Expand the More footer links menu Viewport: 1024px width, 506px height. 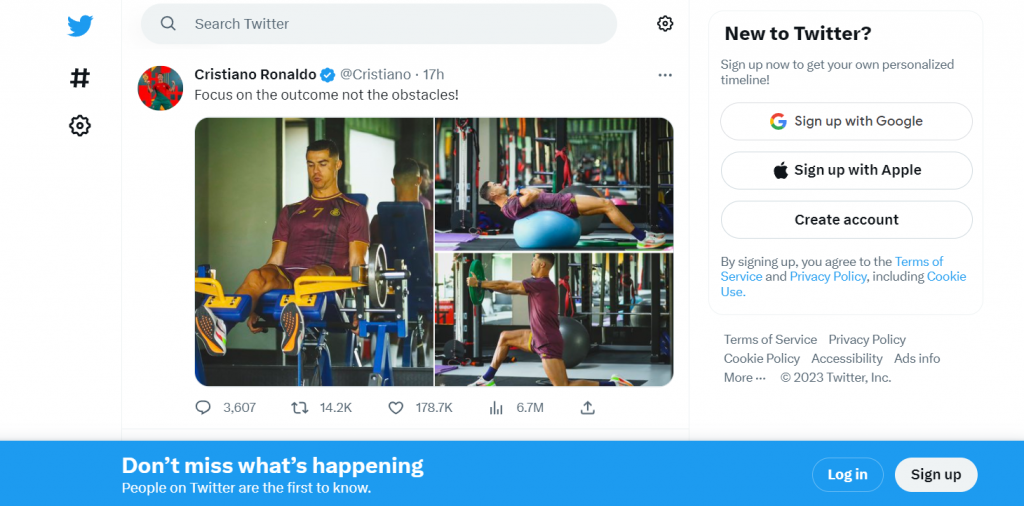click(745, 377)
